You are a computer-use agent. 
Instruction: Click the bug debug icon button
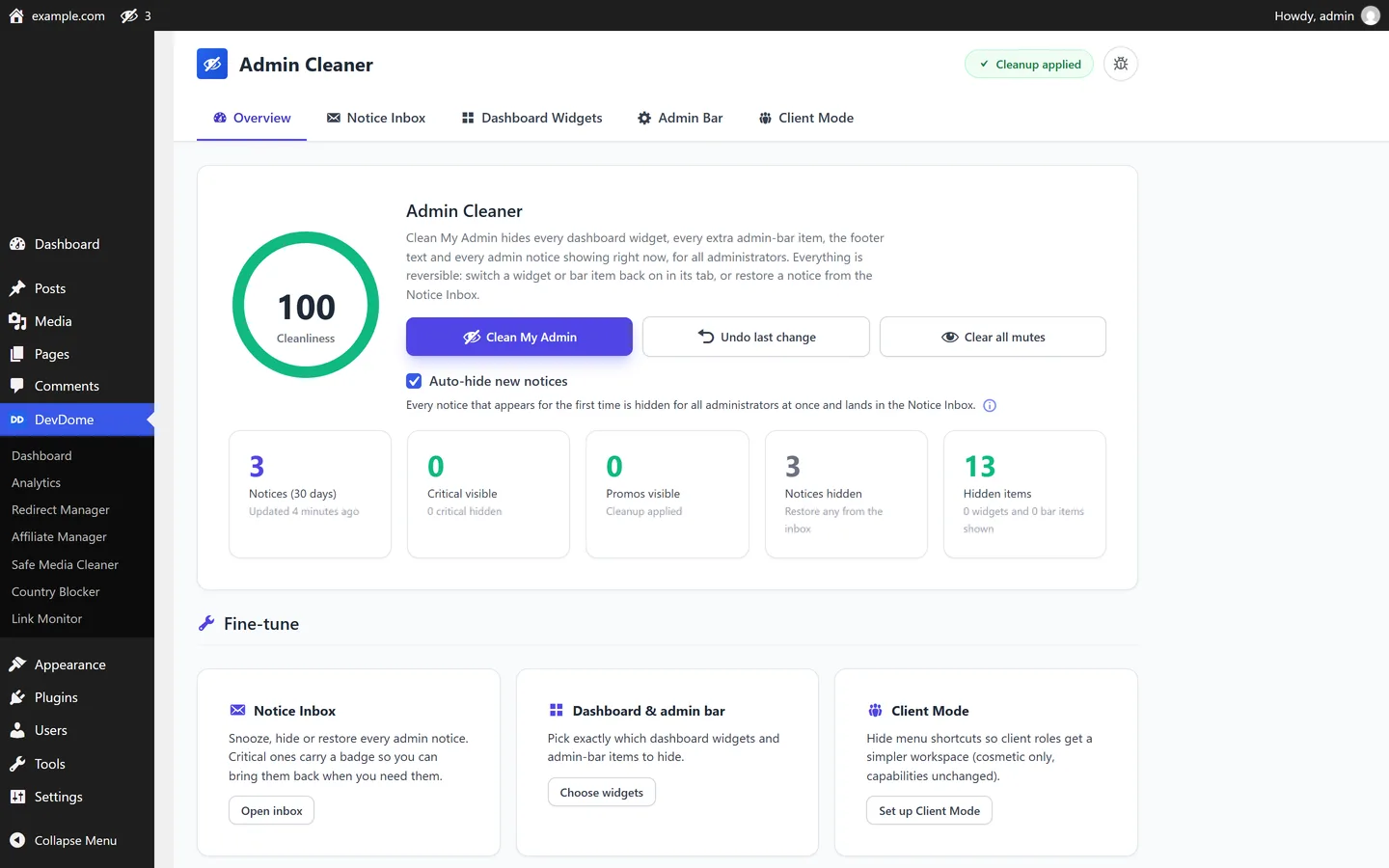click(x=1121, y=64)
